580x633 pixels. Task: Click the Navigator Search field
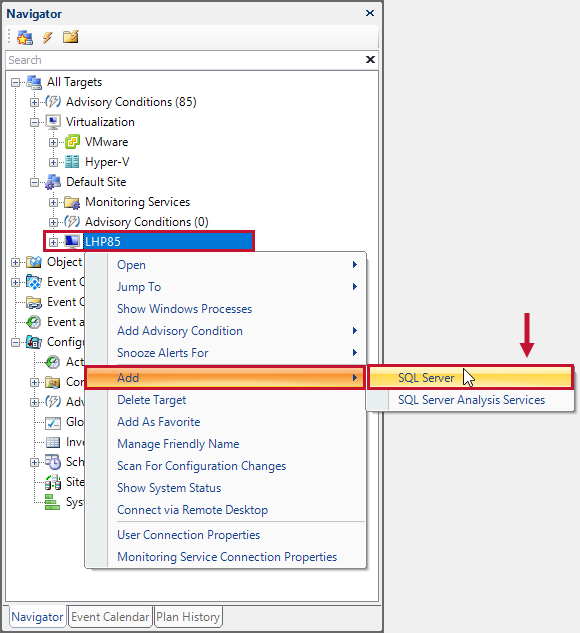click(184, 60)
